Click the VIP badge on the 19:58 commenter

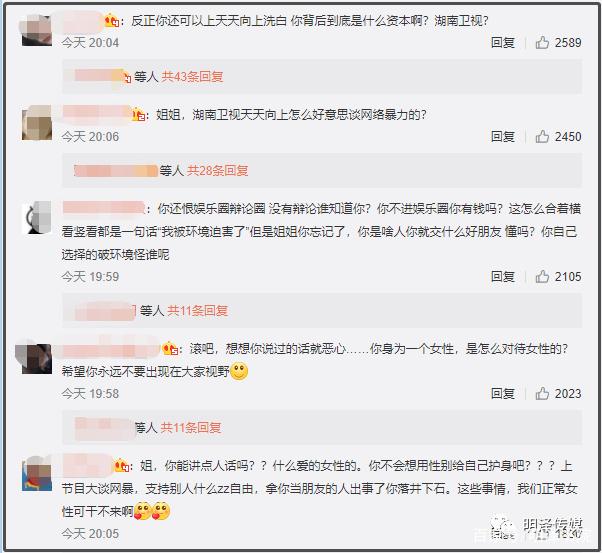169,348
